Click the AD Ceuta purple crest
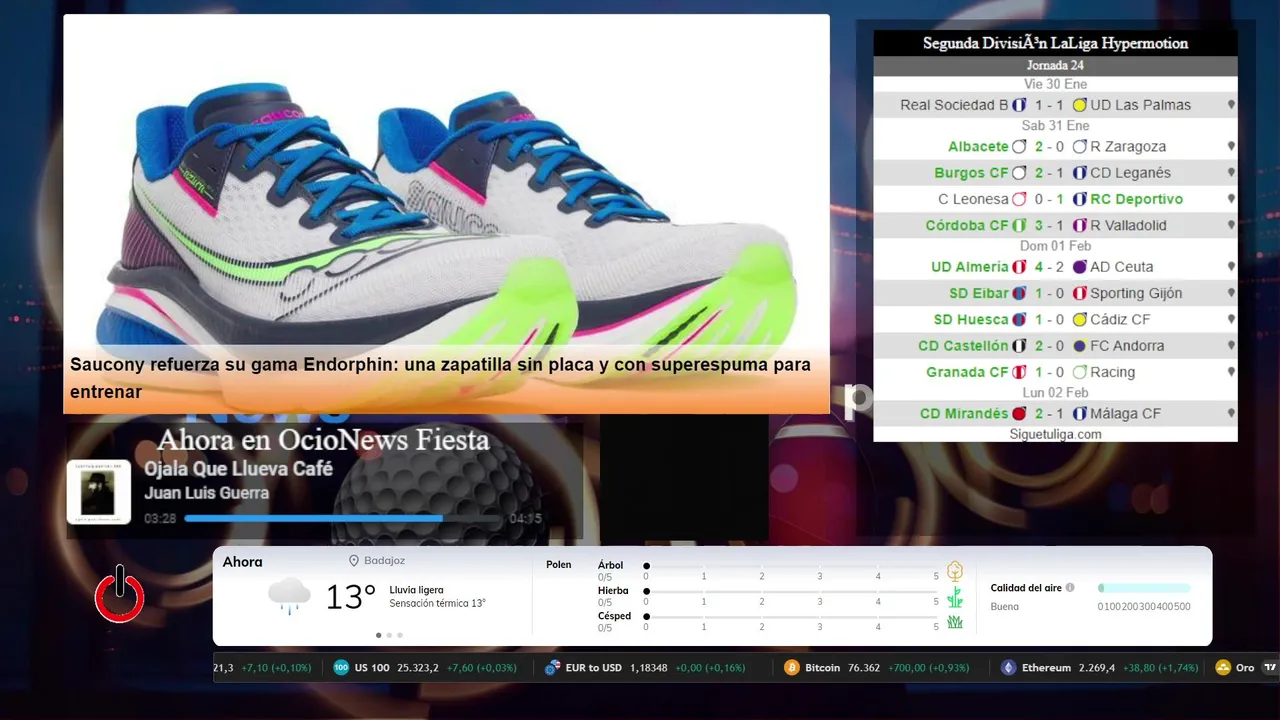 (1079, 267)
